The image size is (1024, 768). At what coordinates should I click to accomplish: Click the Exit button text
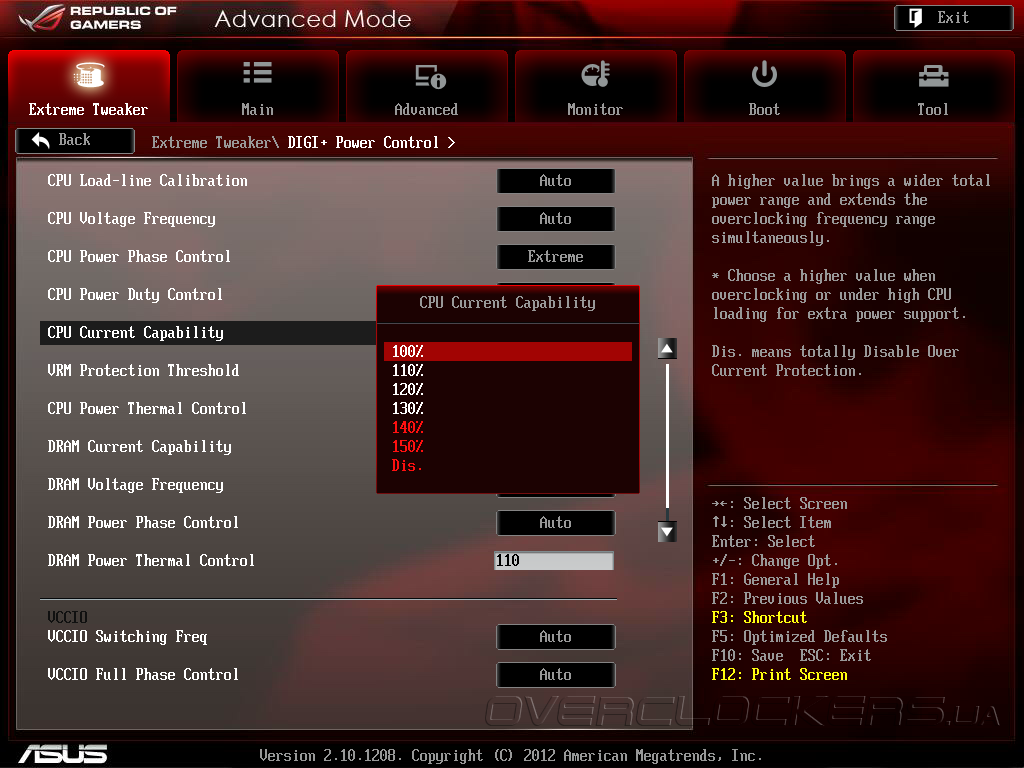(953, 18)
